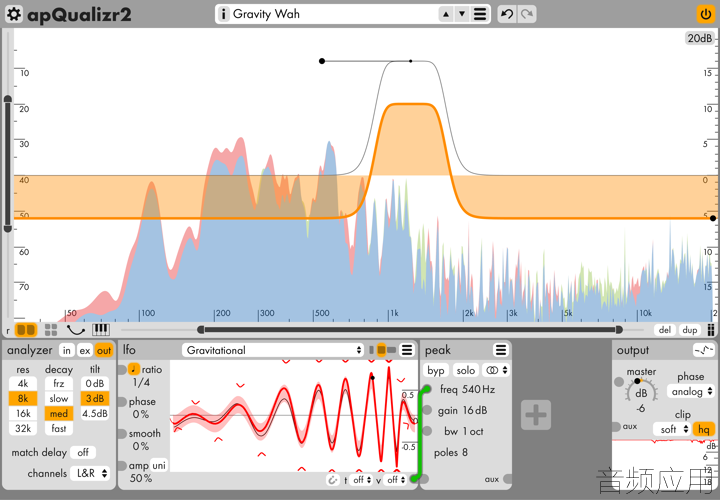Click the poles 8 value
720x500 pixels.
coord(465,453)
